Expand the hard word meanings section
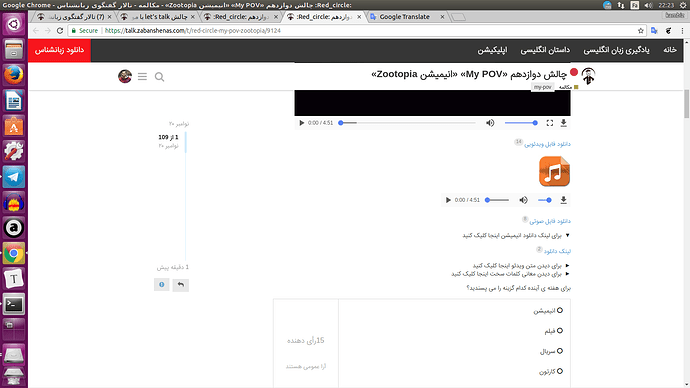The width and height of the screenshot is (690, 388). click(510, 274)
